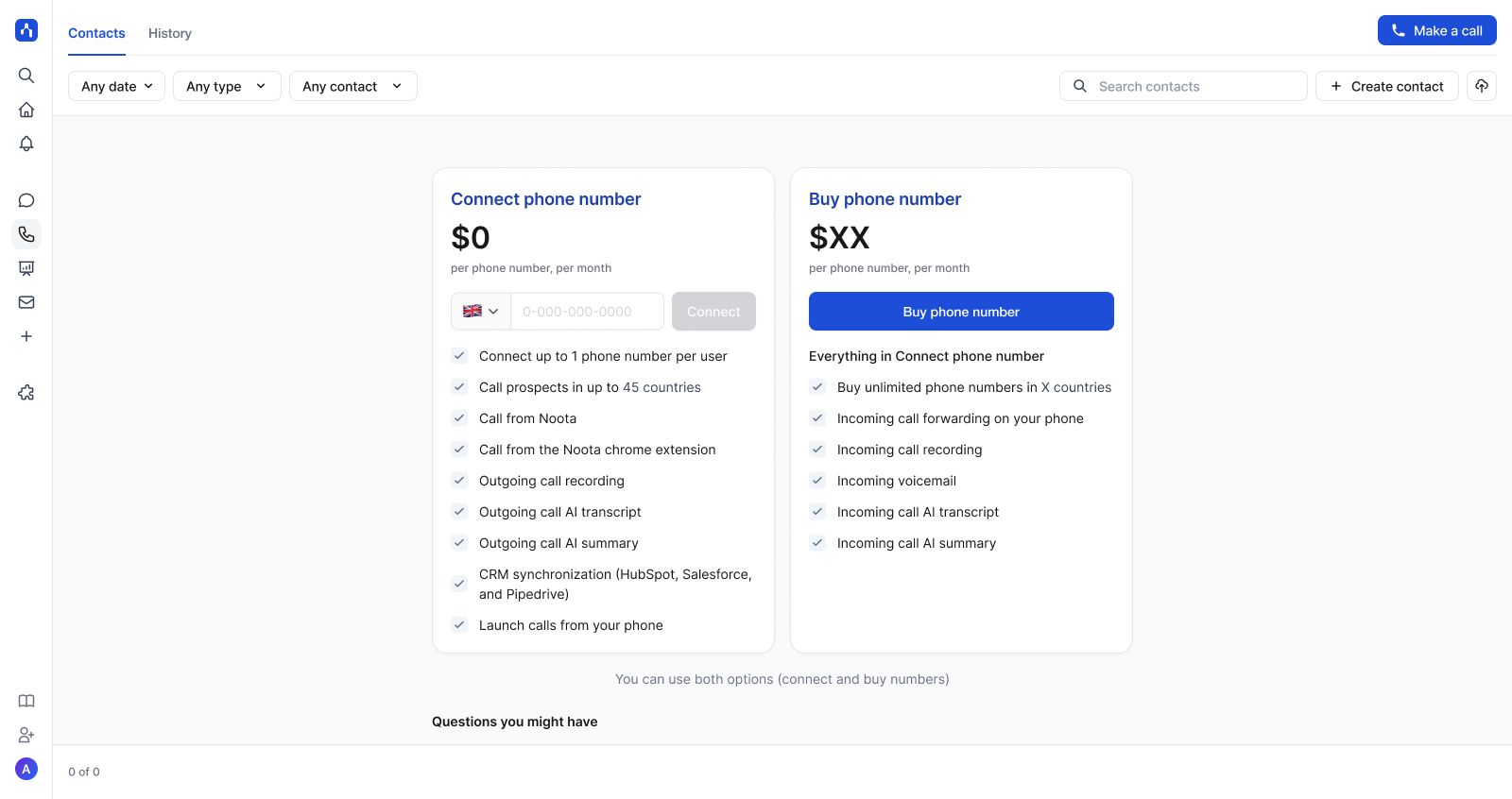Open the Any type filter dropdown
The width and height of the screenshot is (1512, 799).
pyautogui.click(x=227, y=86)
